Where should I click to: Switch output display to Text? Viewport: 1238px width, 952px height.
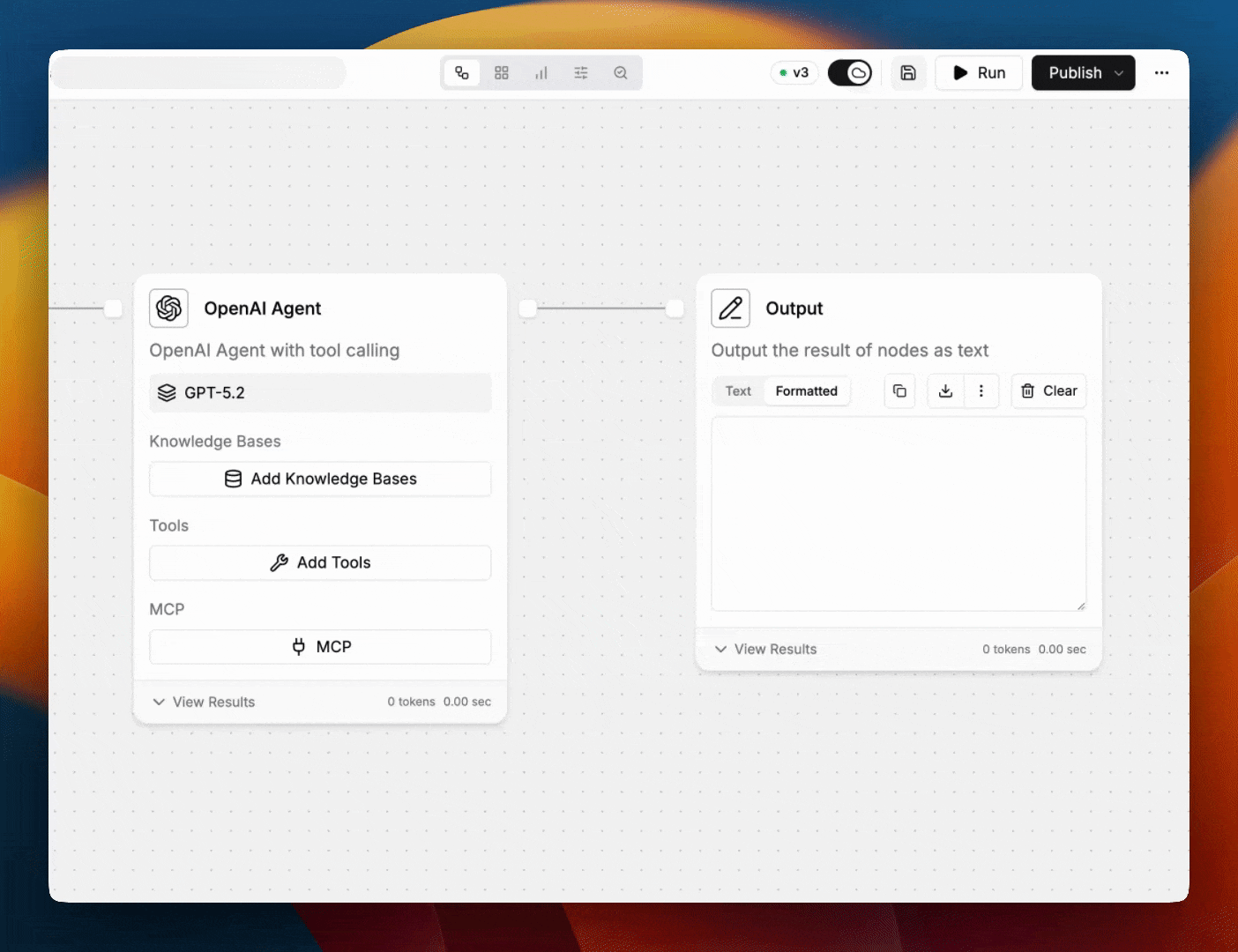coord(738,391)
